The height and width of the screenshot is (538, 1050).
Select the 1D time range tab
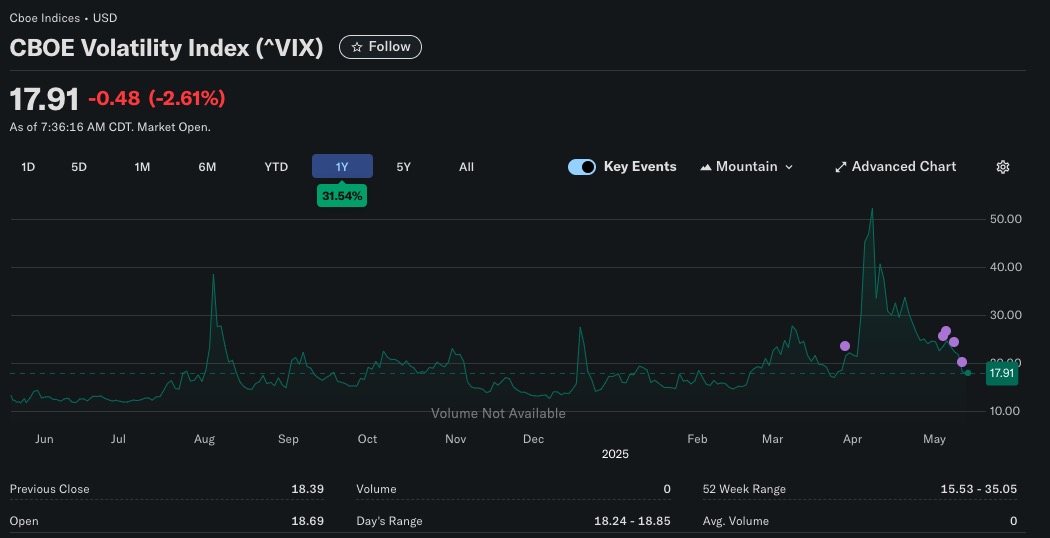click(28, 167)
